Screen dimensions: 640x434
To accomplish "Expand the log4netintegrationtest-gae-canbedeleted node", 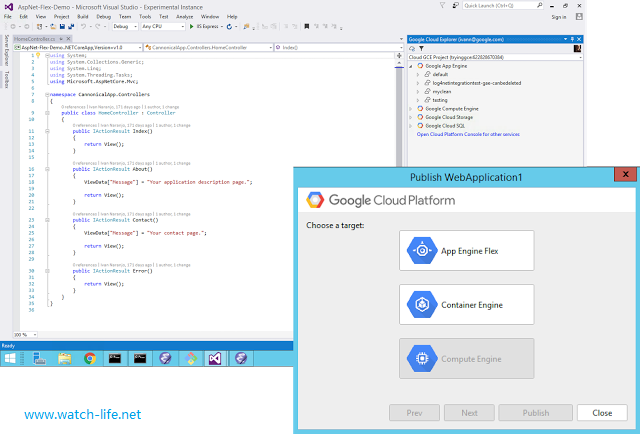I will (418, 83).
